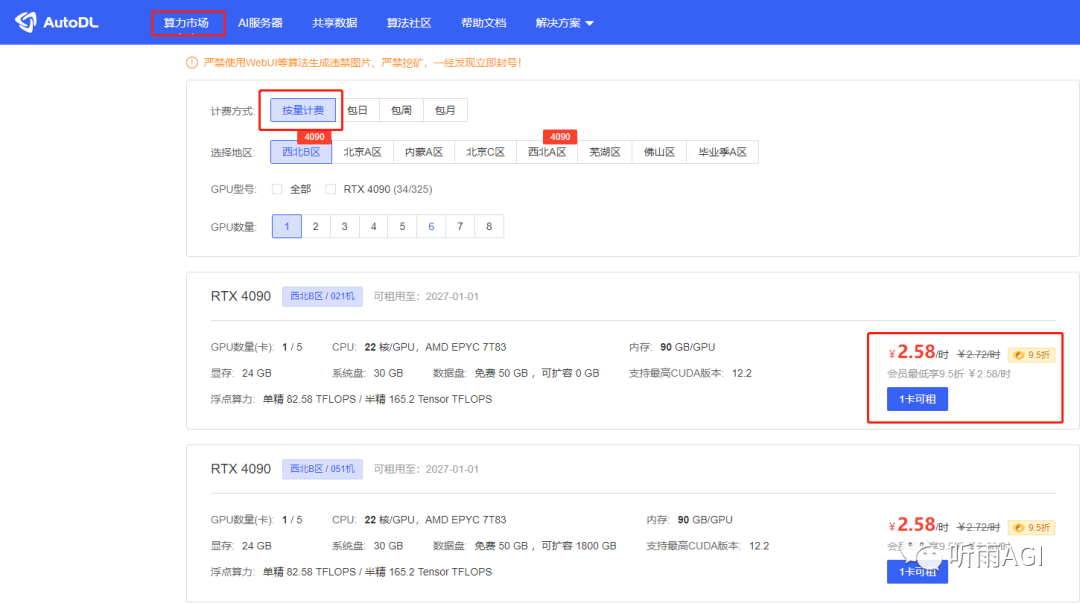Click 1卡可租 on the second RTX 4090 card
Screen dimensions: 1080x603
[917, 572]
